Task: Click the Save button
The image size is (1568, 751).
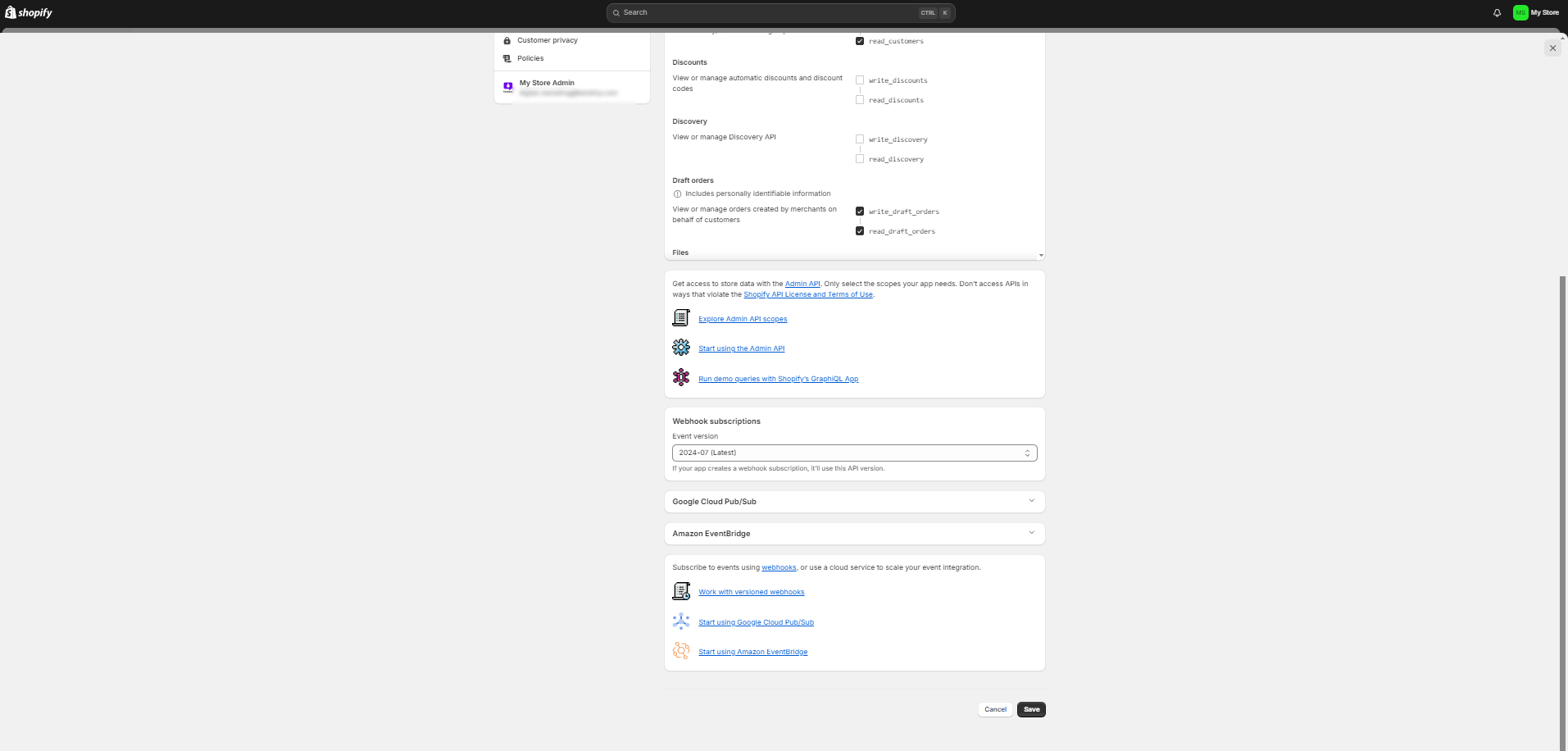Action: (x=1030, y=709)
